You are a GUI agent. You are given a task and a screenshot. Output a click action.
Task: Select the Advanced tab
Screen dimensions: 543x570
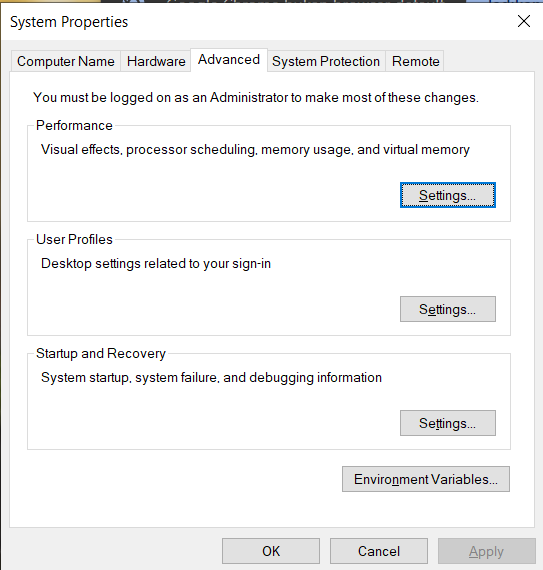(x=229, y=60)
